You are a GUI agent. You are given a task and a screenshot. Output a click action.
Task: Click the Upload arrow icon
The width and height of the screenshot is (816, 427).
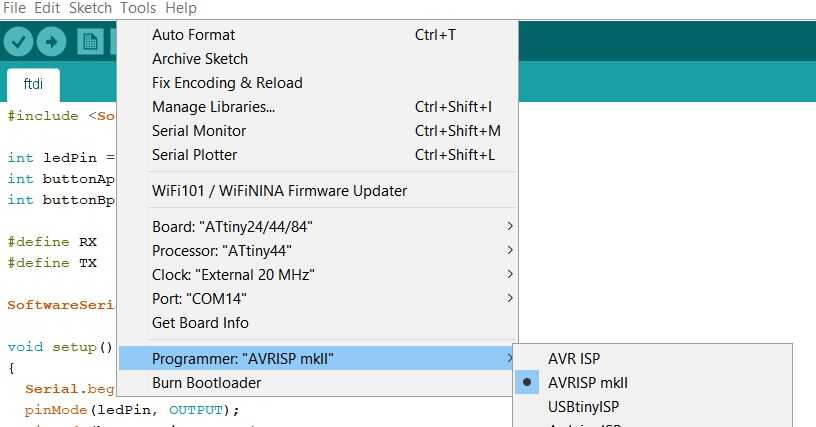tap(51, 41)
